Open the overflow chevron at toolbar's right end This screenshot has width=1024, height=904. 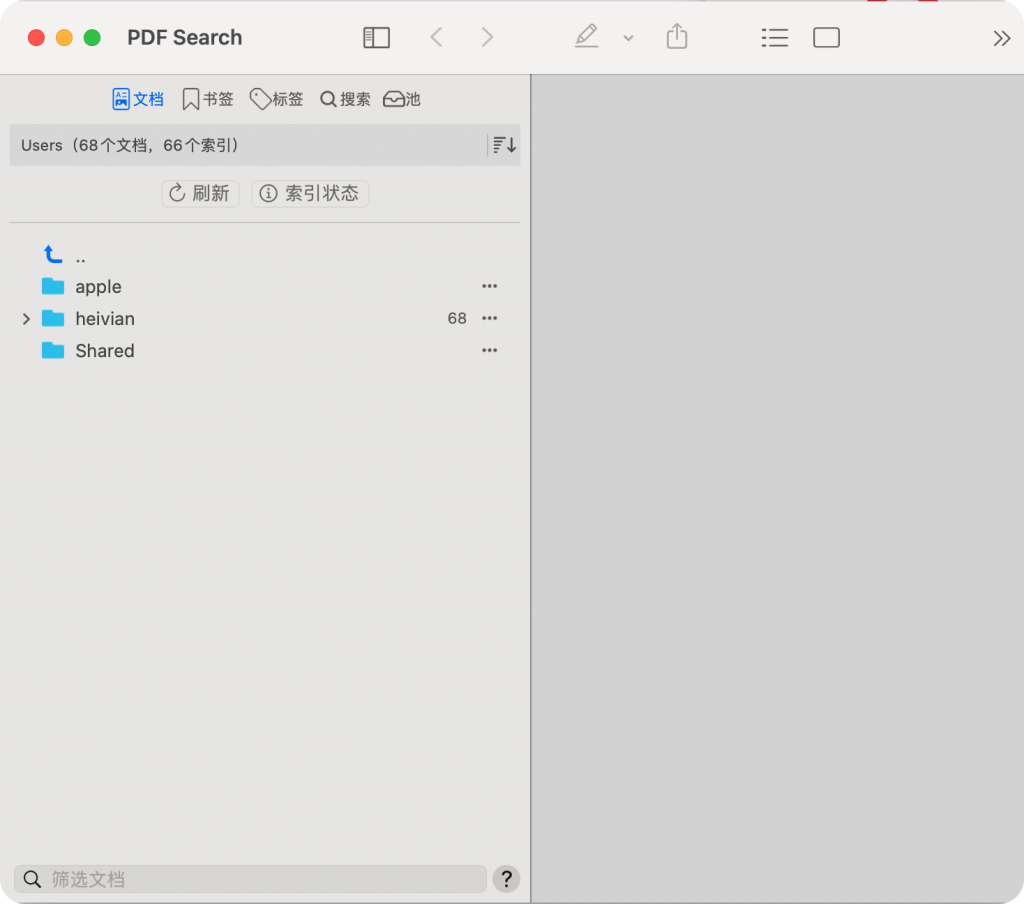(x=1002, y=38)
